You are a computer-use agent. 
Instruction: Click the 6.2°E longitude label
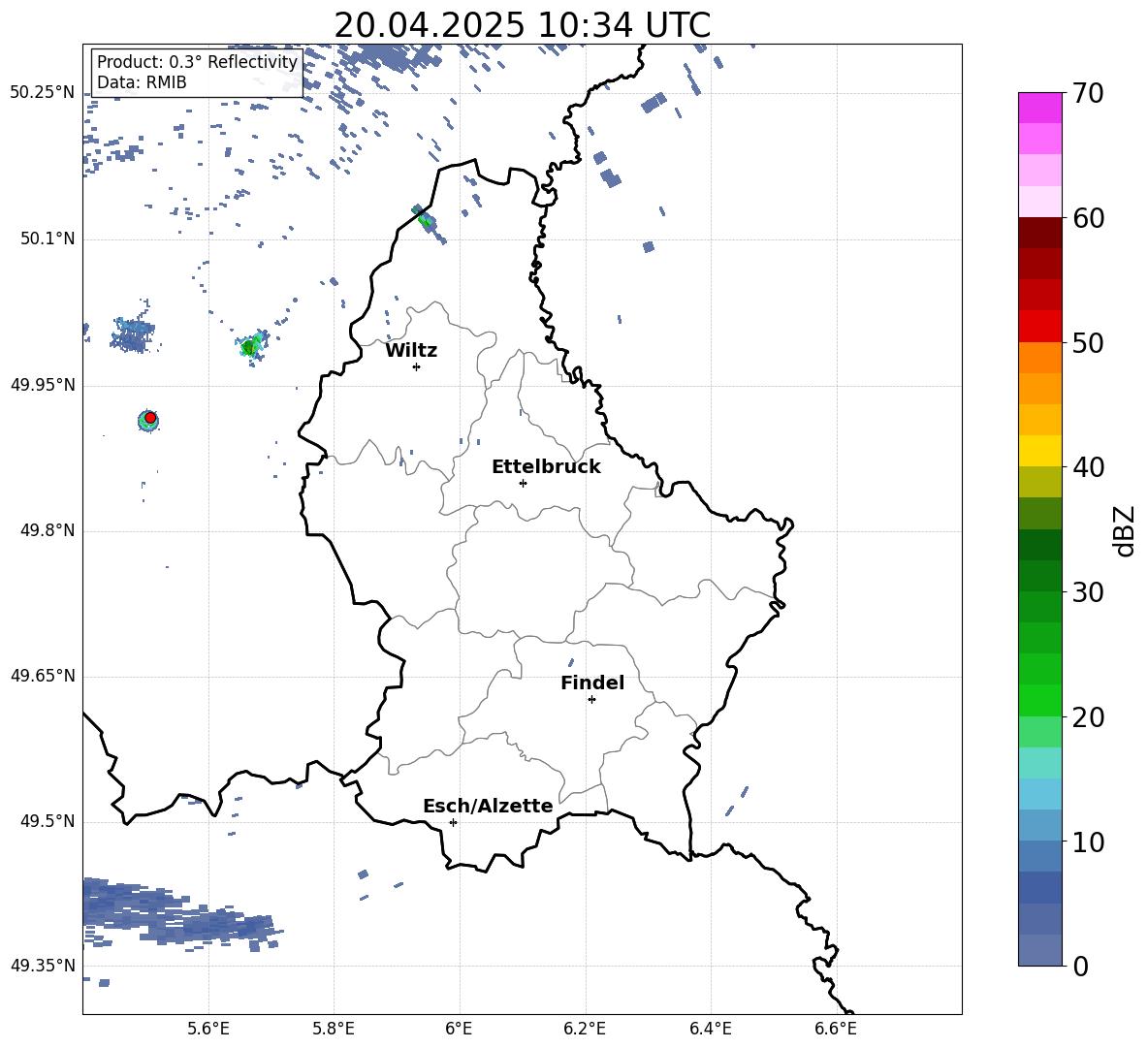click(585, 1029)
